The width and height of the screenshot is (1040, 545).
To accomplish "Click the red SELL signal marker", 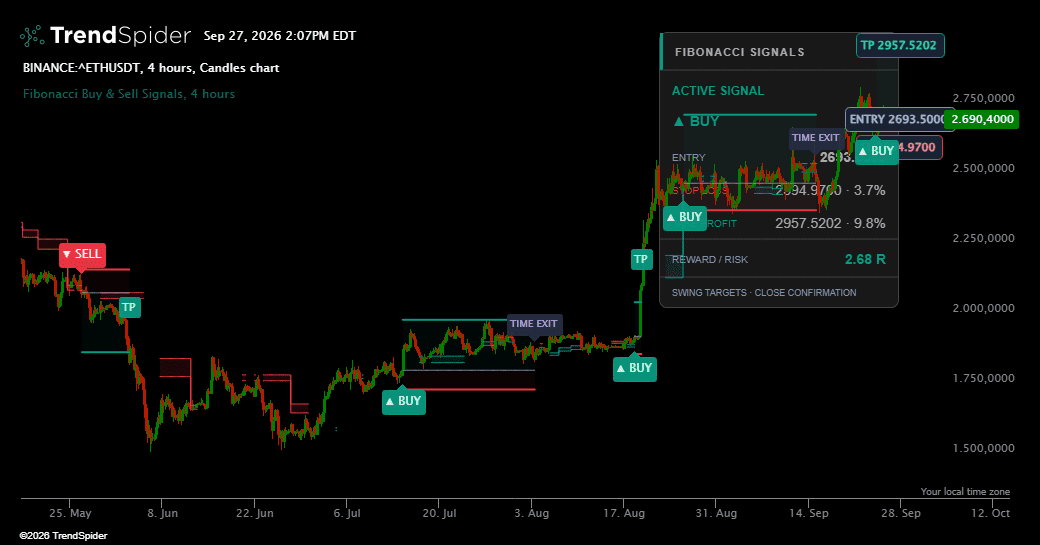I will [82, 254].
